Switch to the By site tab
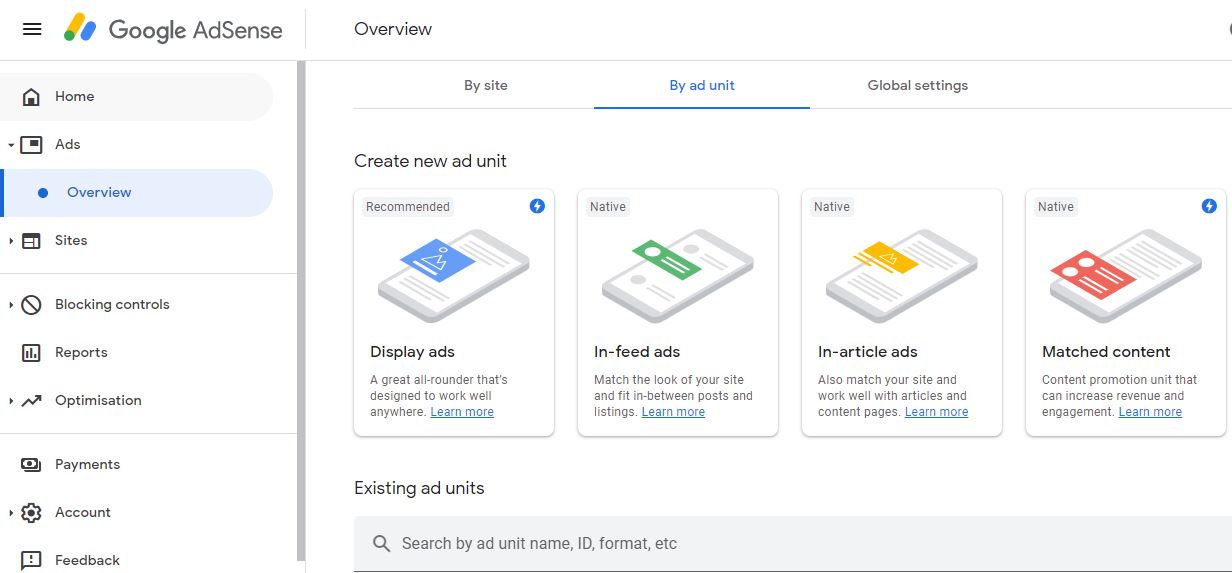This screenshot has width=1232, height=573. tap(486, 85)
